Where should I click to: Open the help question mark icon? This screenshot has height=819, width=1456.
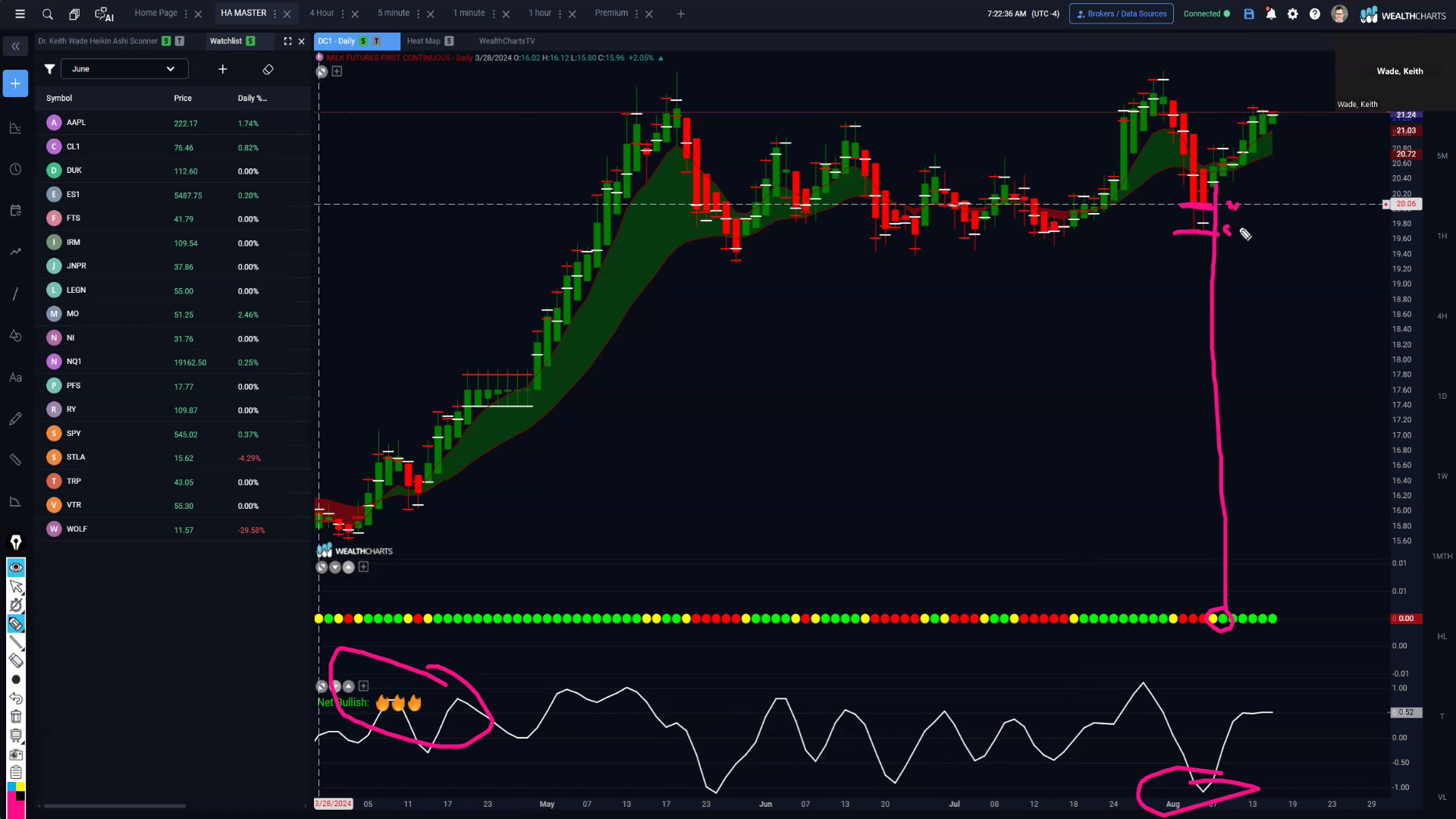[x=1315, y=14]
